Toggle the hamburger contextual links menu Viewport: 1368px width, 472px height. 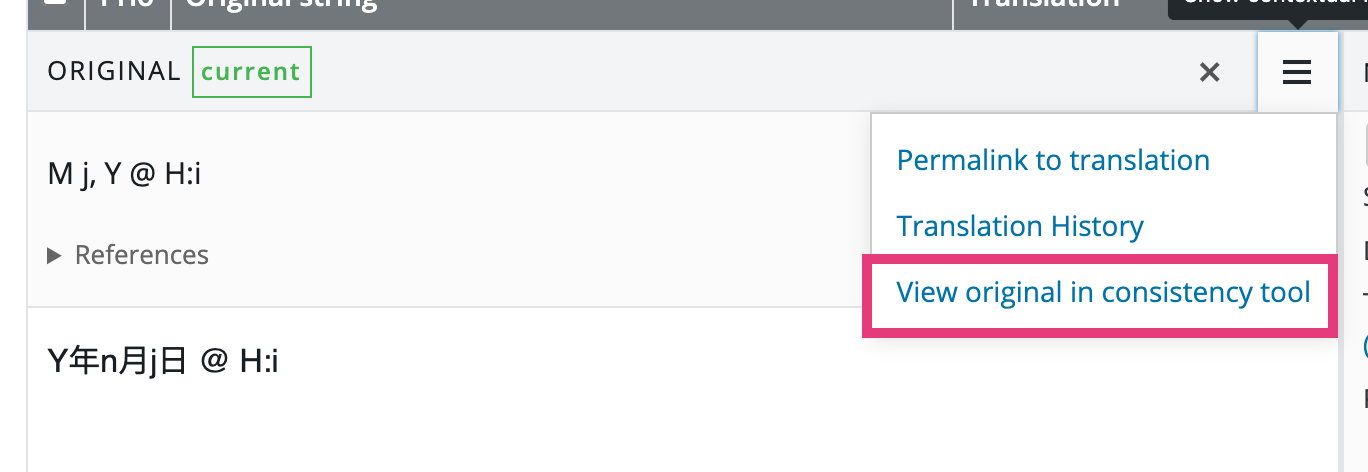point(1297,72)
